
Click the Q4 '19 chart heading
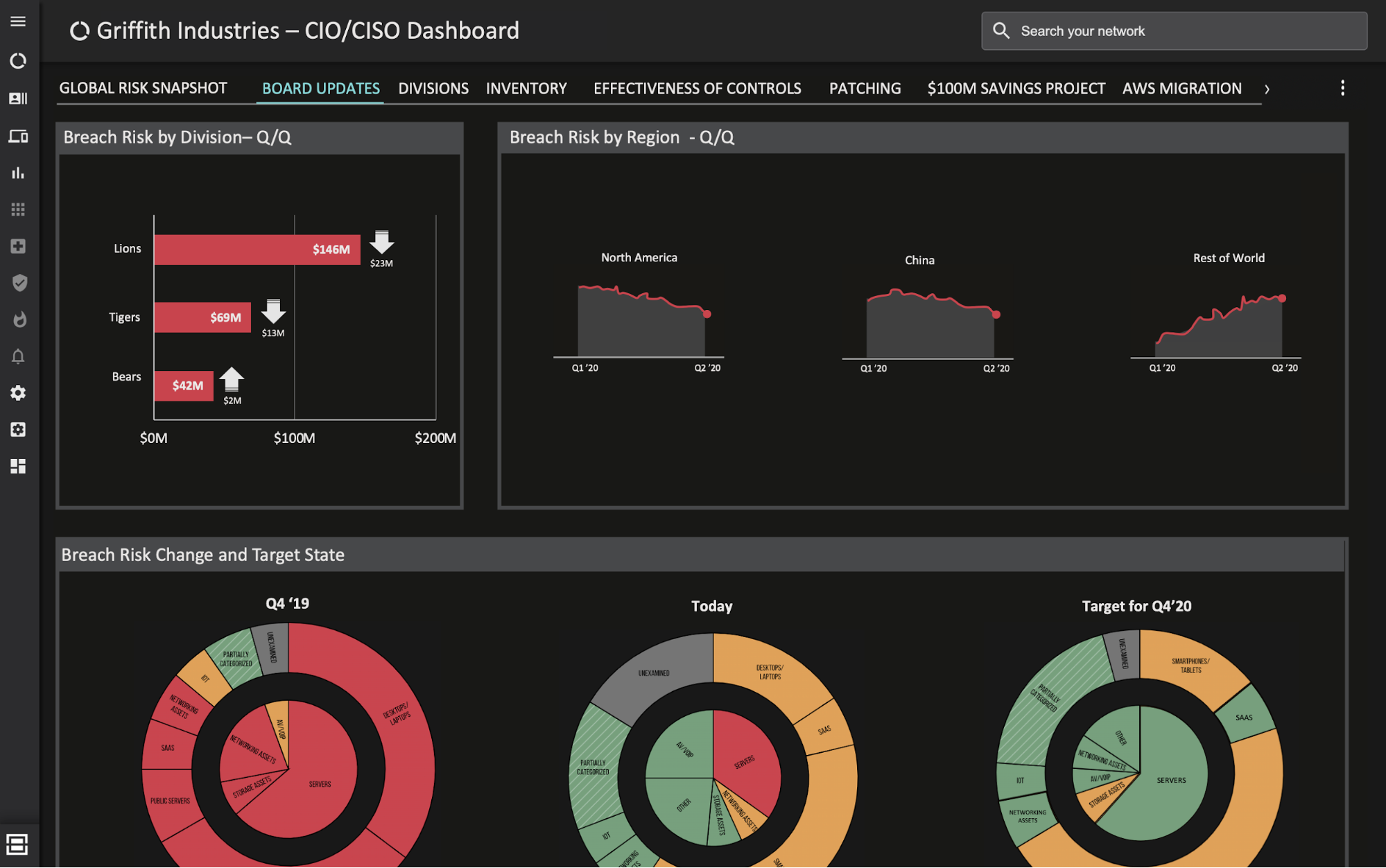tap(287, 603)
